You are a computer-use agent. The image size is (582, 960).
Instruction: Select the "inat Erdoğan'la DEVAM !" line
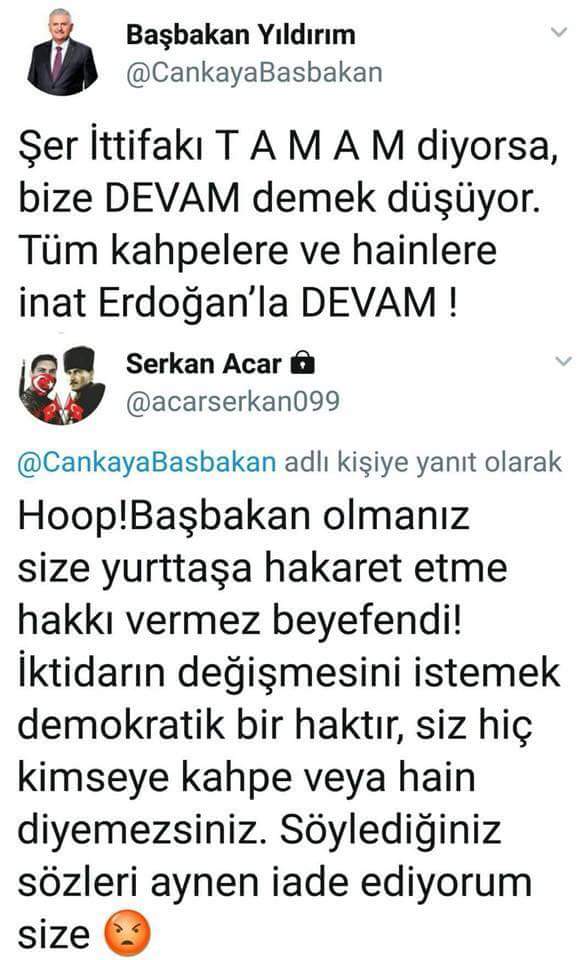[x=237, y=303]
